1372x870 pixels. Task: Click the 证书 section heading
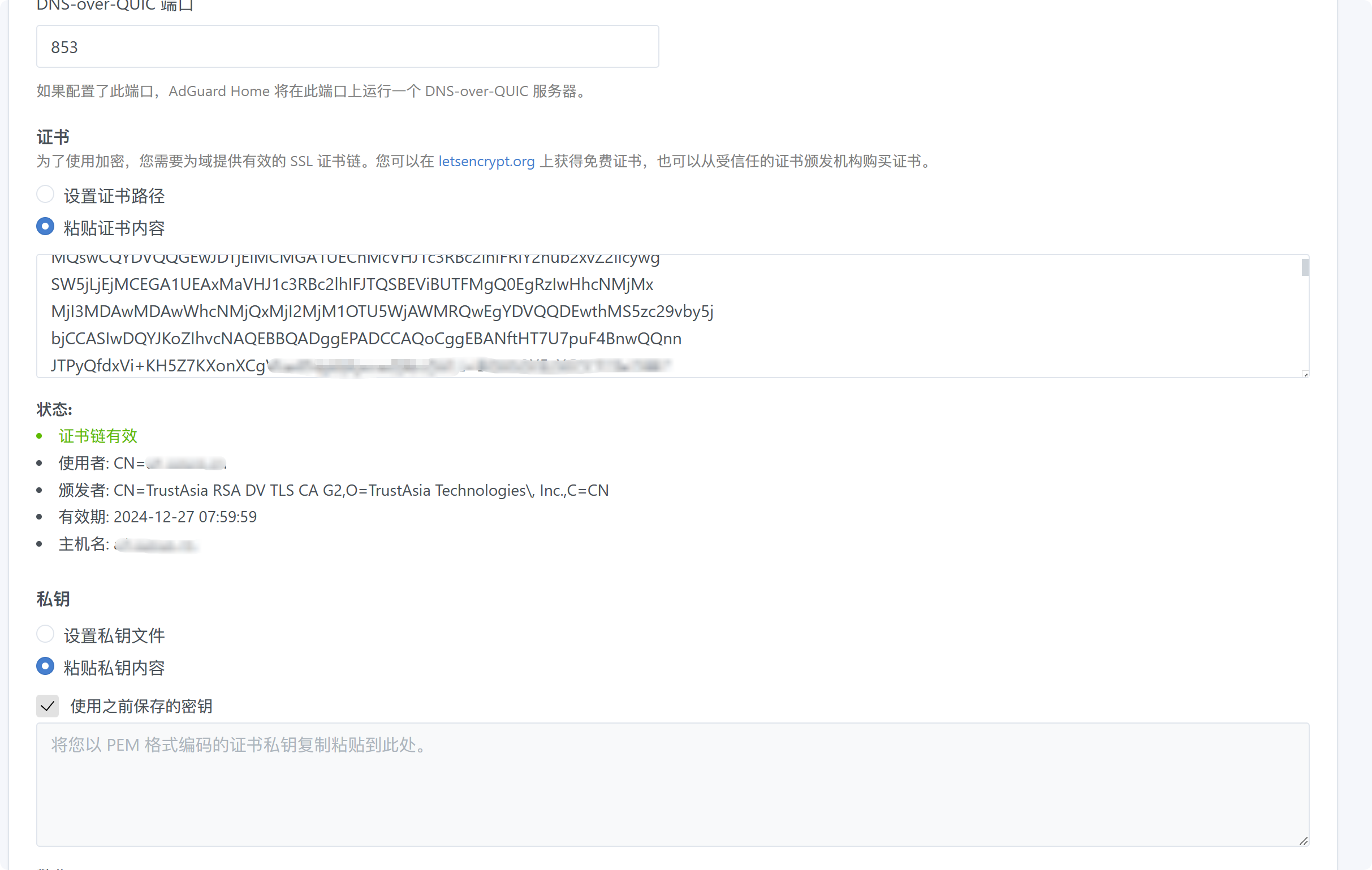pos(53,137)
